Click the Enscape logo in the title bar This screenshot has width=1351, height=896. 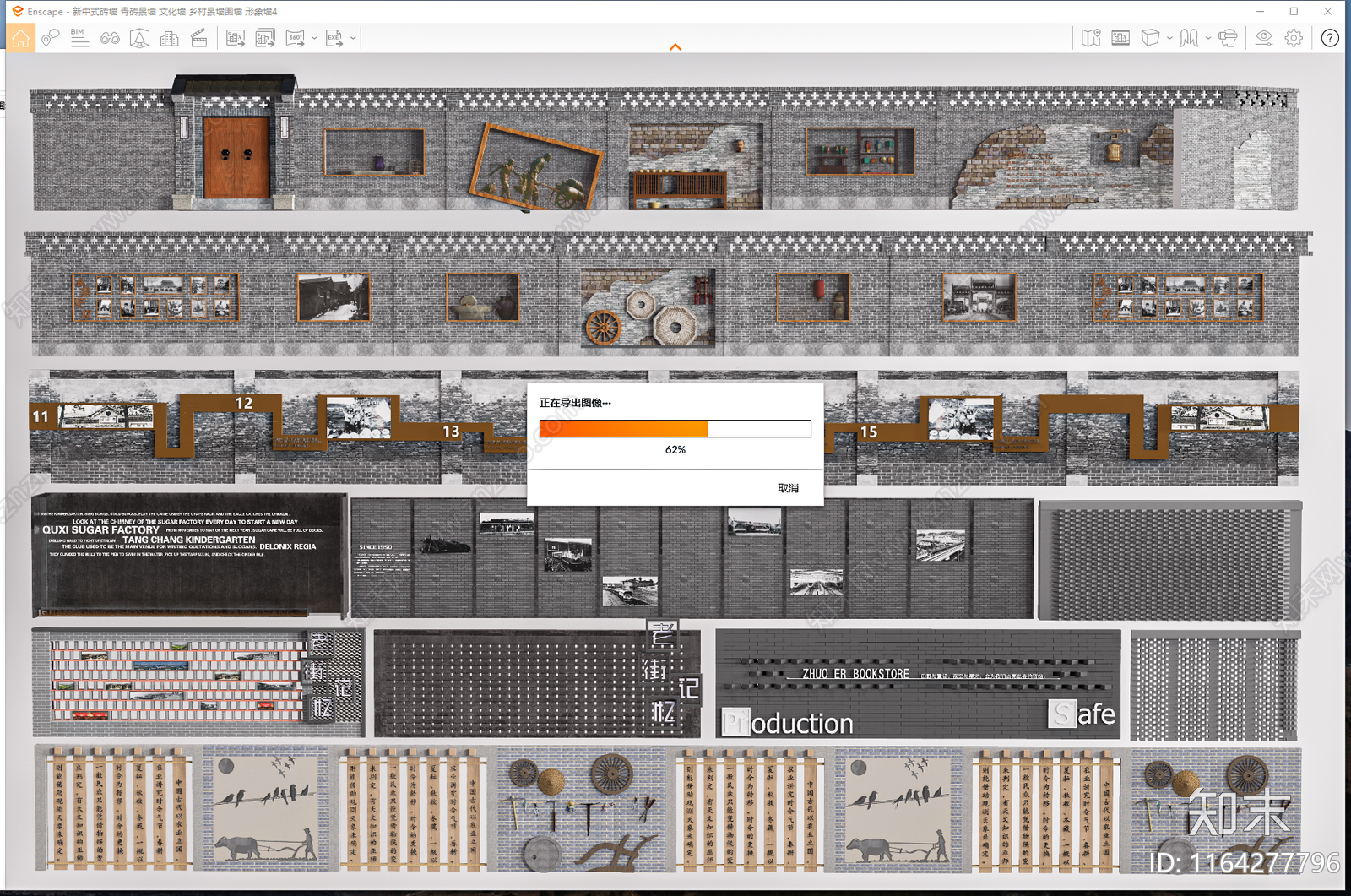click(17, 11)
